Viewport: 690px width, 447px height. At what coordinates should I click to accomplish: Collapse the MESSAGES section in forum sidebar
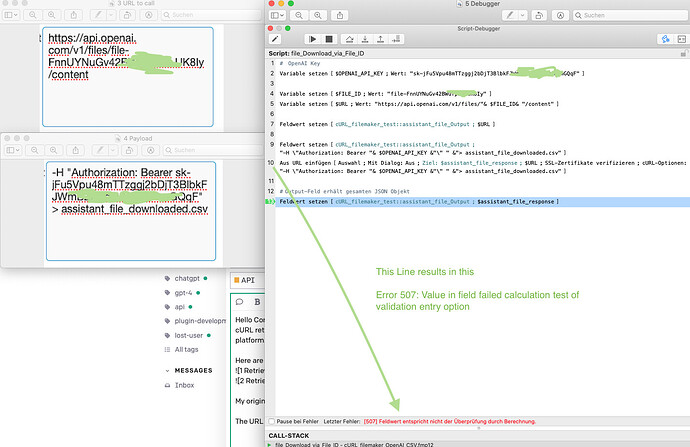click(x=167, y=370)
